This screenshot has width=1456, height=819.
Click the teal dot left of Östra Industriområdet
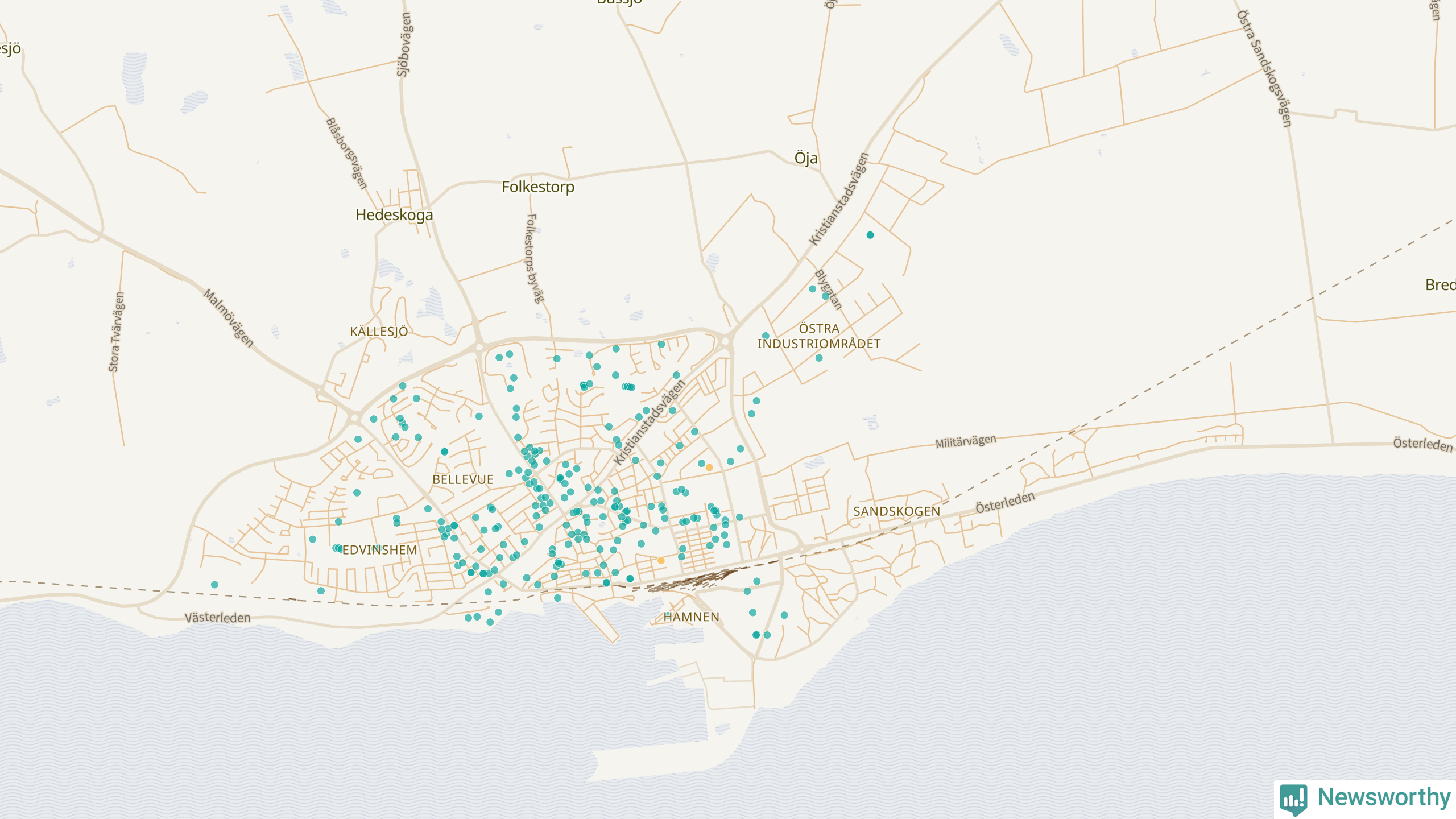[766, 336]
